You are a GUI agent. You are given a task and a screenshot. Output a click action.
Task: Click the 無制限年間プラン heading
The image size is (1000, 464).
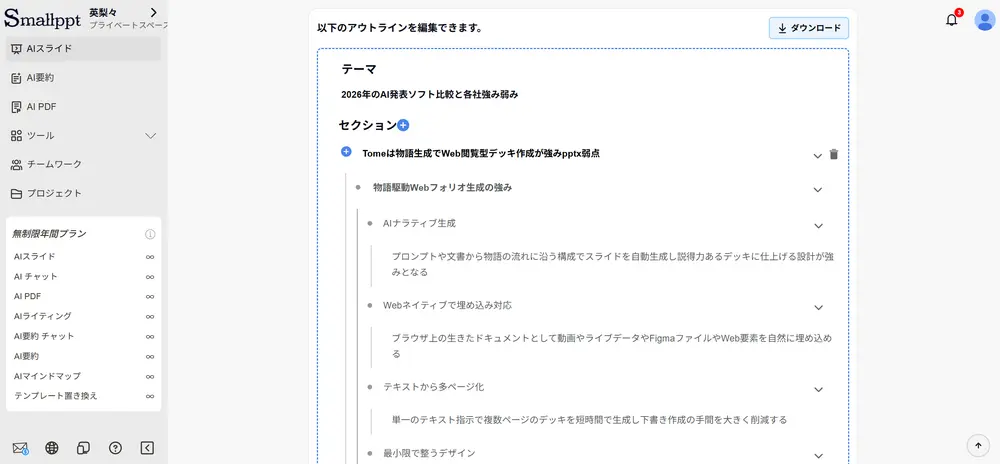(50, 234)
